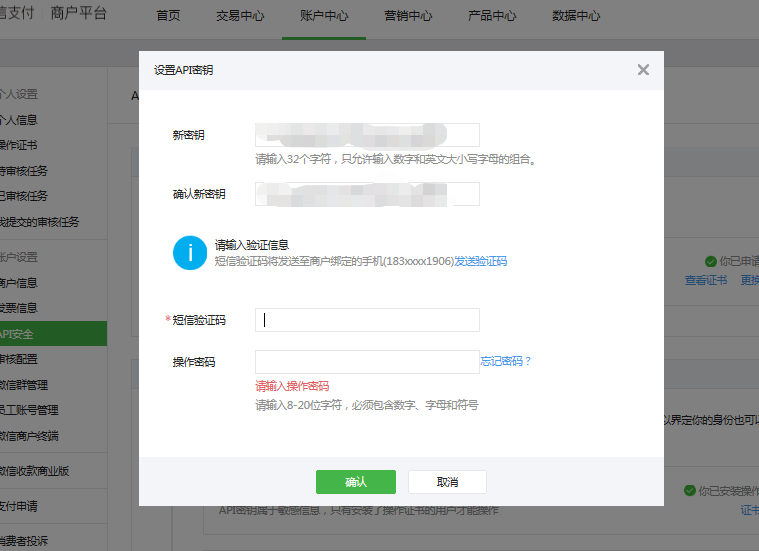Screen dimensions: 759x551
Task: Open 个人信息 in sidebar
Action: point(18,120)
